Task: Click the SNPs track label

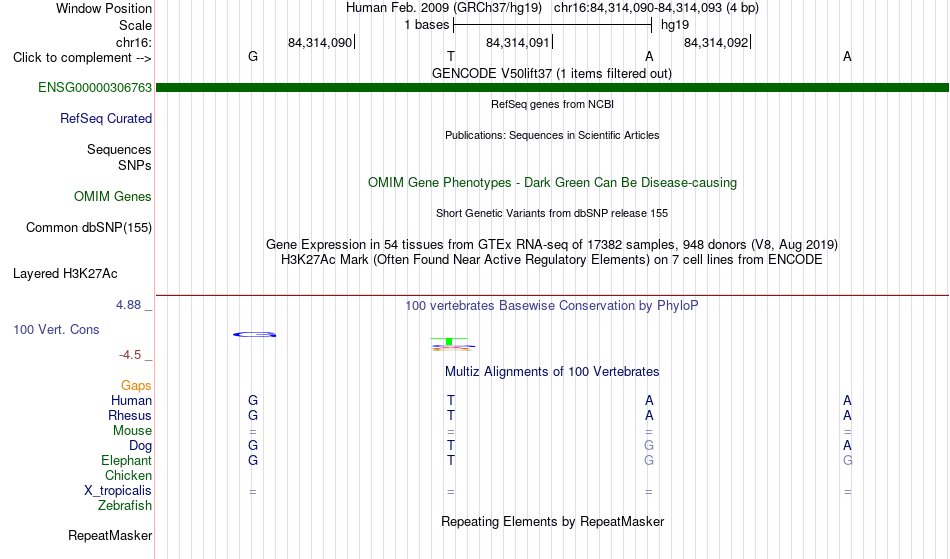Action: pyautogui.click(x=135, y=165)
